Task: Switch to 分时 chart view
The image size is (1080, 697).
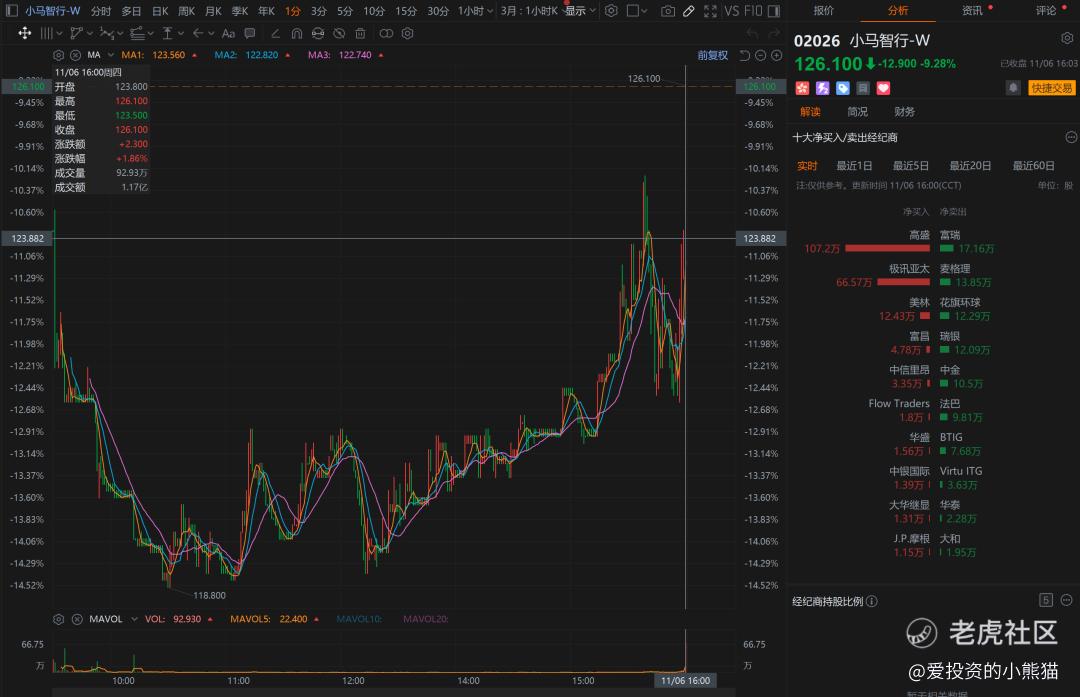Action: (x=101, y=11)
